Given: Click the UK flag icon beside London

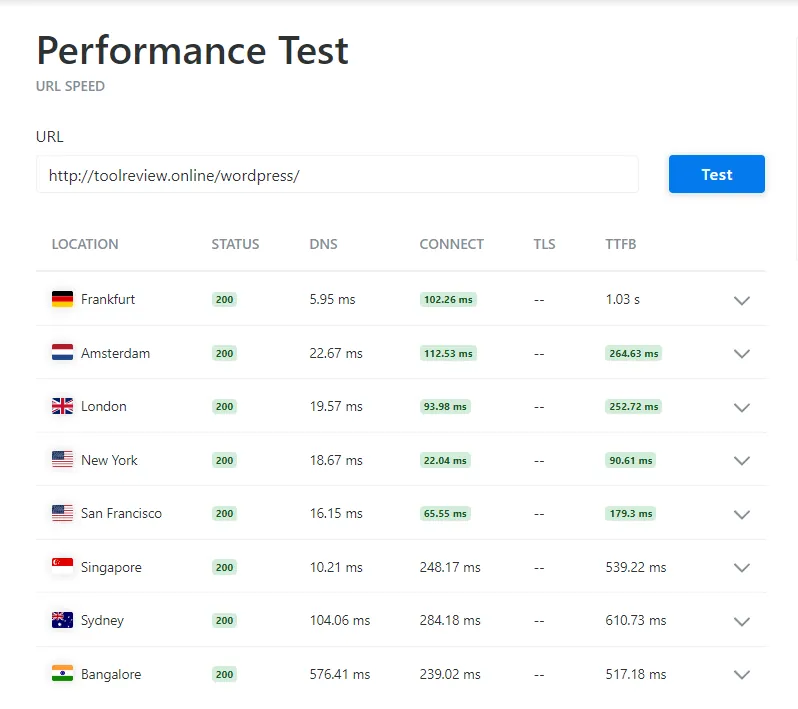Looking at the screenshot, I should tap(62, 406).
